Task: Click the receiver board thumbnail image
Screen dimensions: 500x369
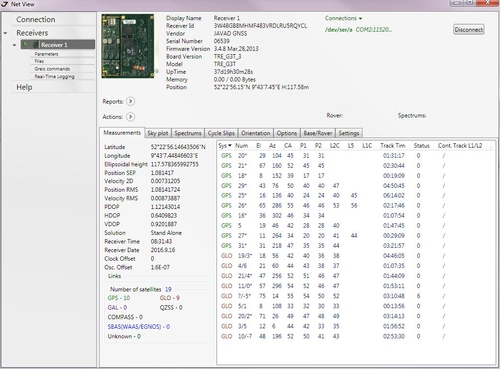Action: [128, 46]
